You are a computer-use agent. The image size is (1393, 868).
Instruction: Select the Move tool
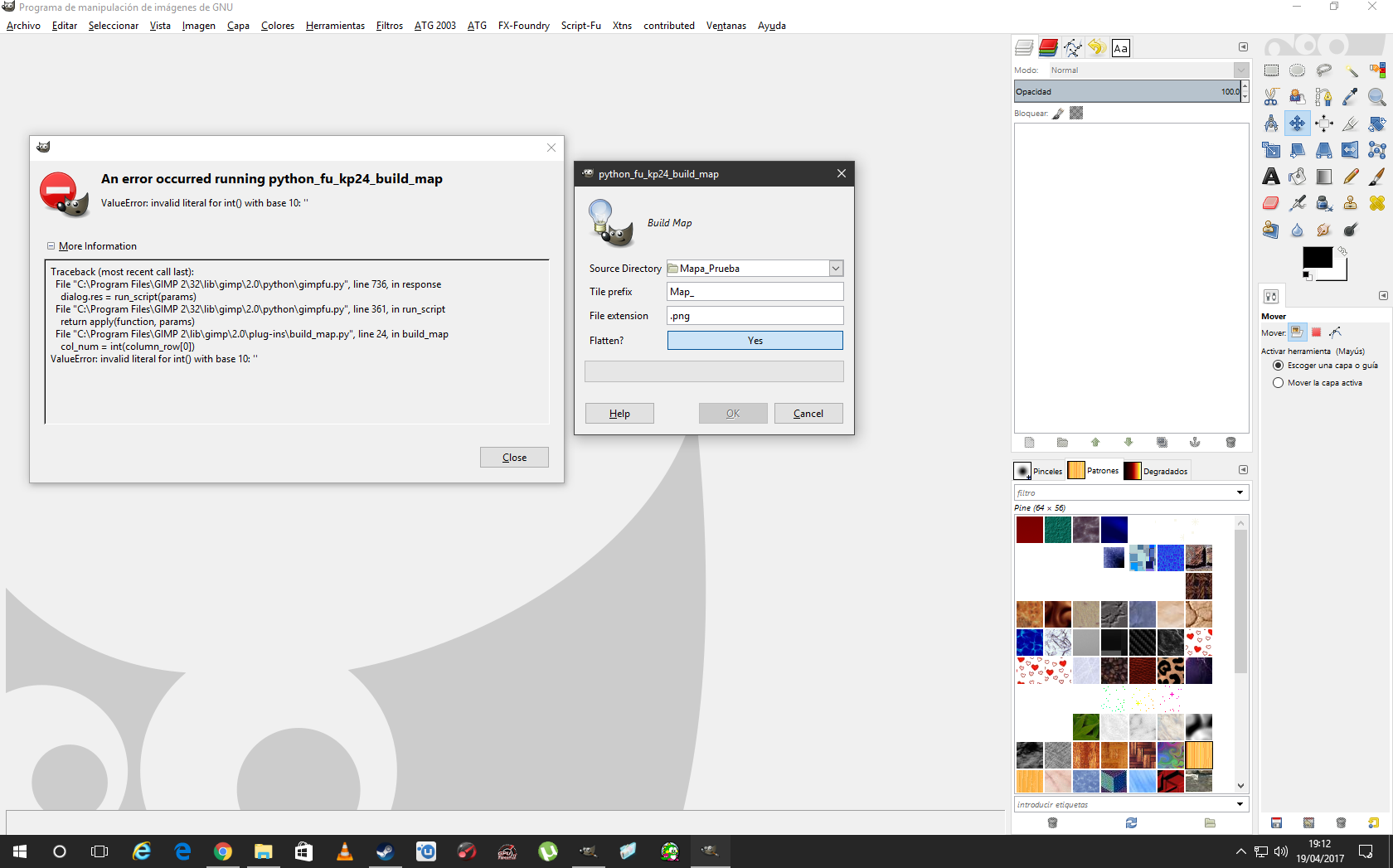click(x=1298, y=124)
